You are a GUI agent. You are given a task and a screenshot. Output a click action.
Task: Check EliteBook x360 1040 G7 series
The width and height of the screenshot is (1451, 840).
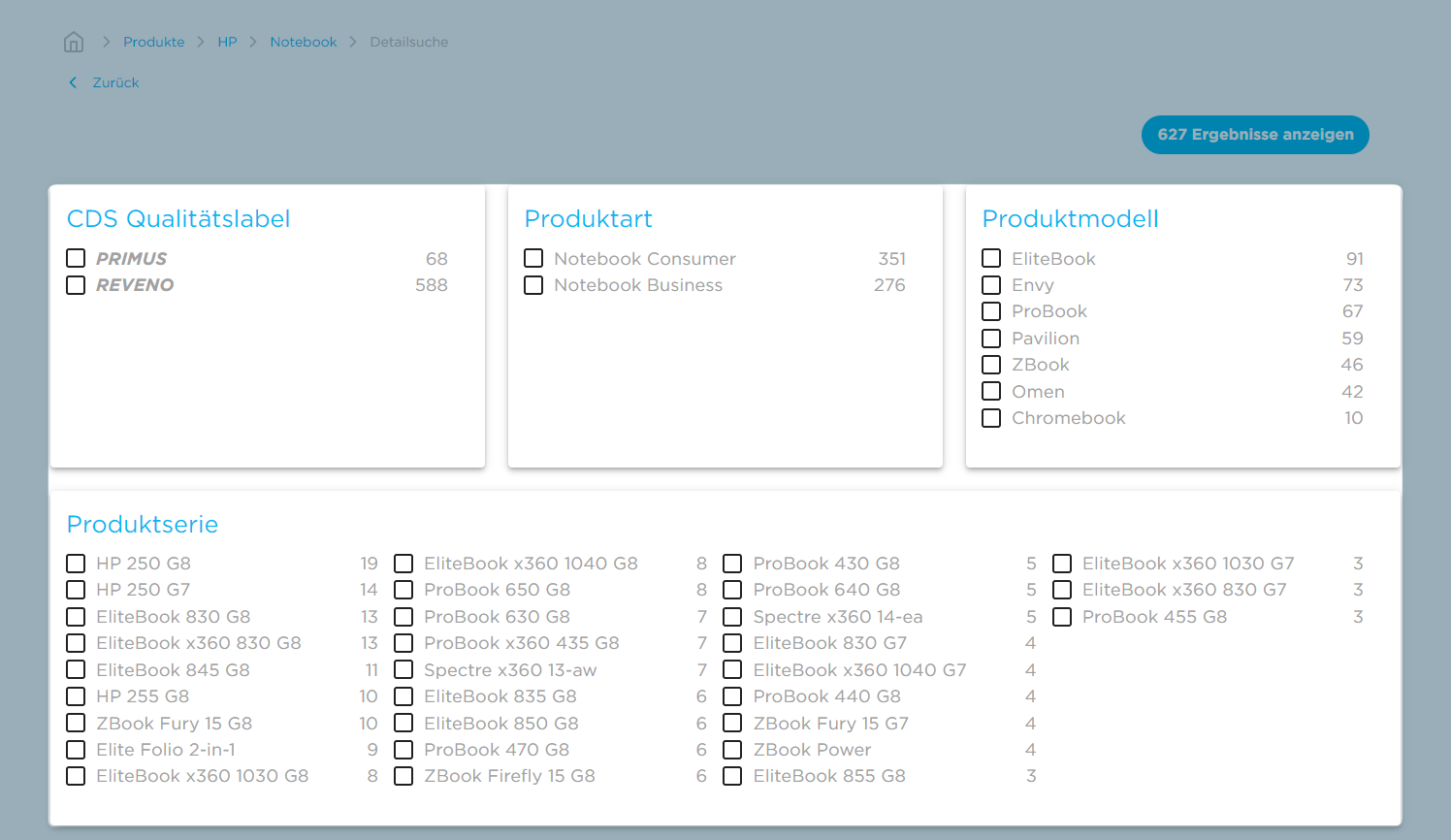tap(732, 670)
